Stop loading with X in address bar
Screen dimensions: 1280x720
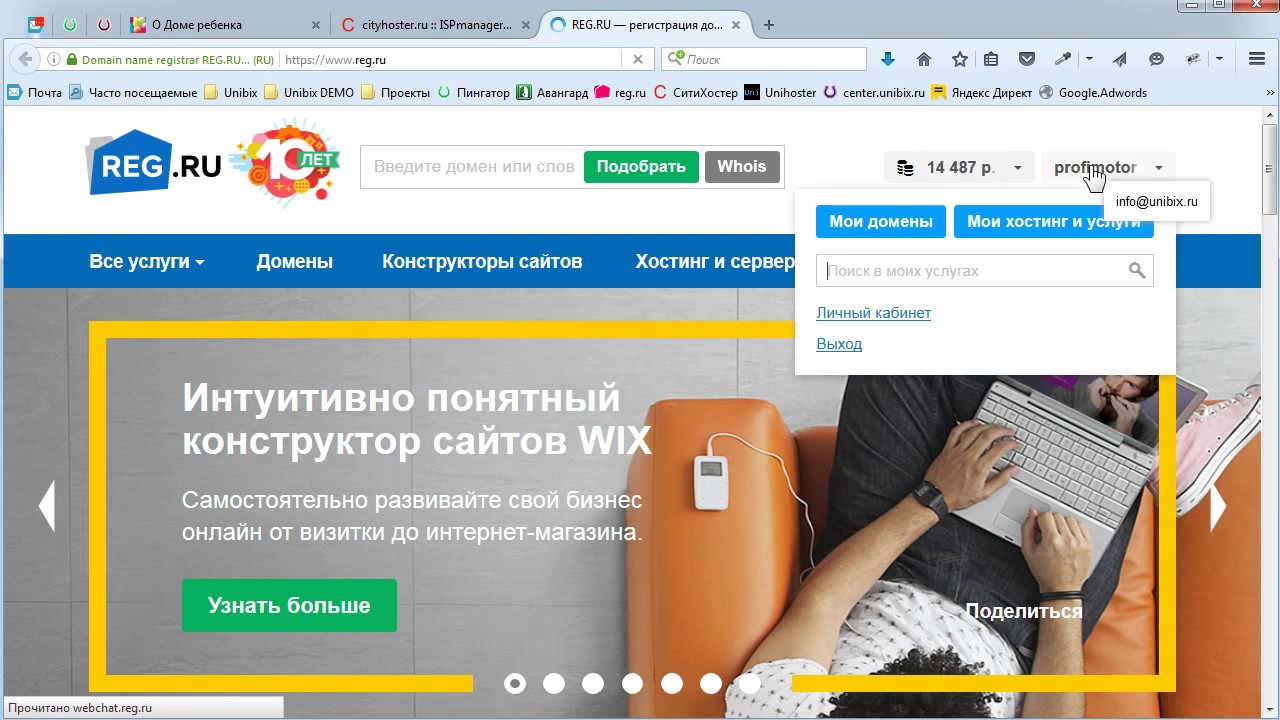(x=638, y=59)
